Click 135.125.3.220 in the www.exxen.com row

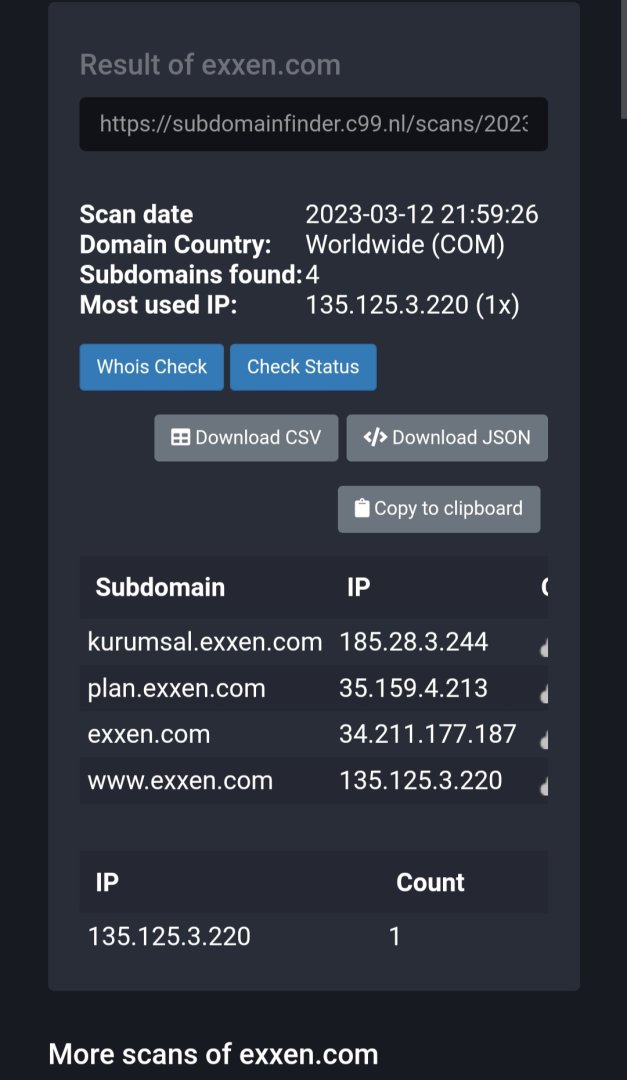[x=420, y=781]
